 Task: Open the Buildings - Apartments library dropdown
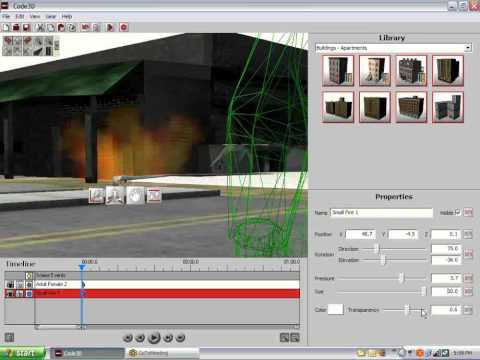tap(468, 48)
